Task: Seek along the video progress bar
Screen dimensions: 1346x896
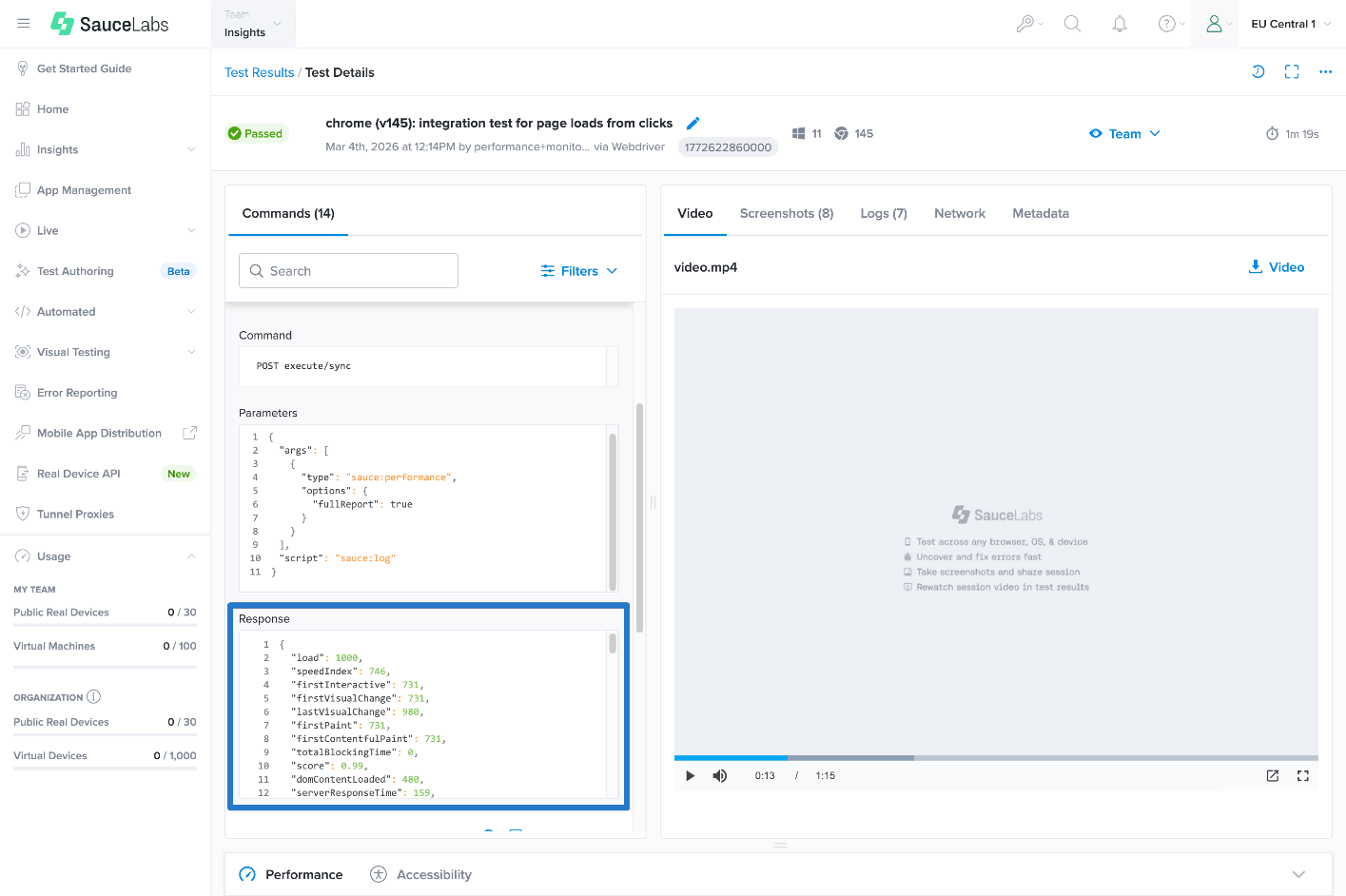Action: [996, 758]
